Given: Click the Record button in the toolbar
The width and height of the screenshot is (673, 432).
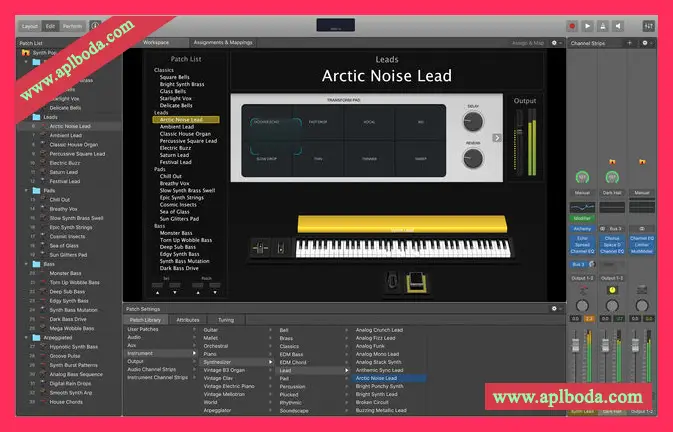Looking at the screenshot, I should point(572,24).
